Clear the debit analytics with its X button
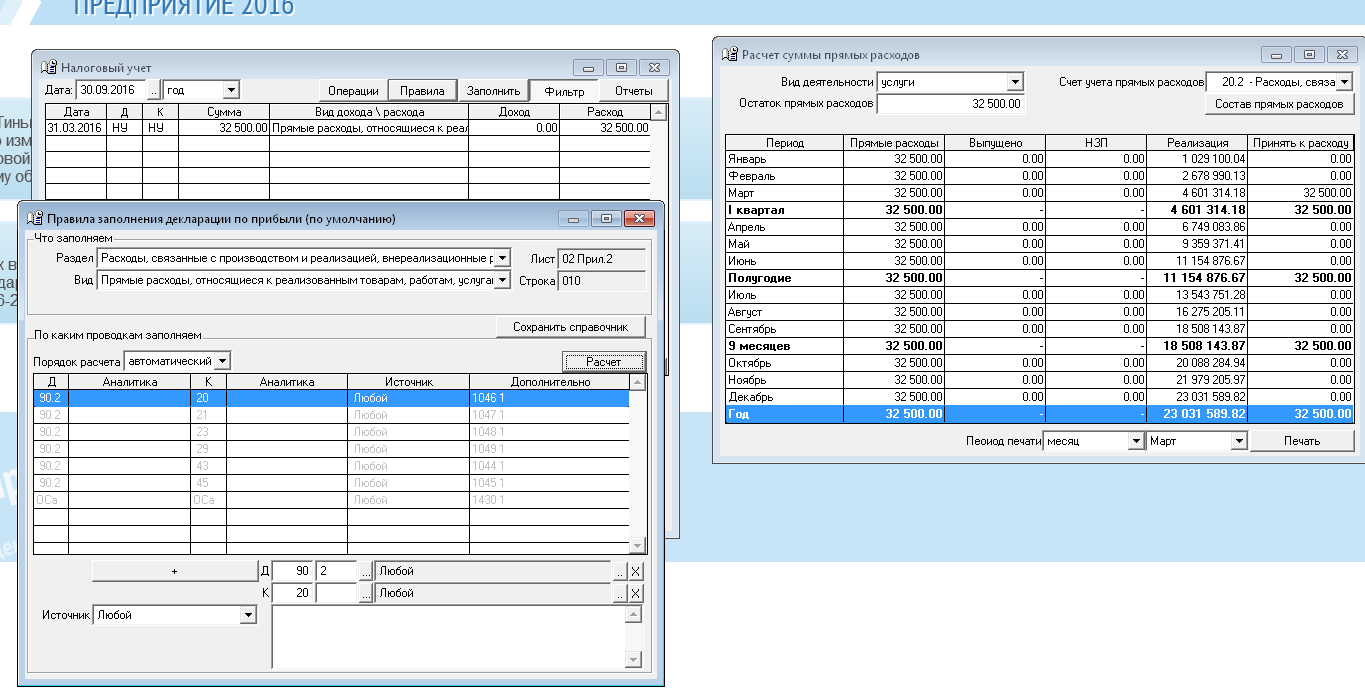1365x692 pixels. 636,572
